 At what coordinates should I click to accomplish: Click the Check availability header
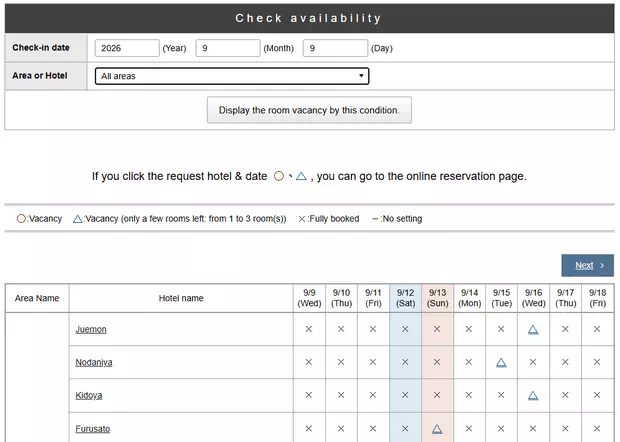(x=308, y=18)
